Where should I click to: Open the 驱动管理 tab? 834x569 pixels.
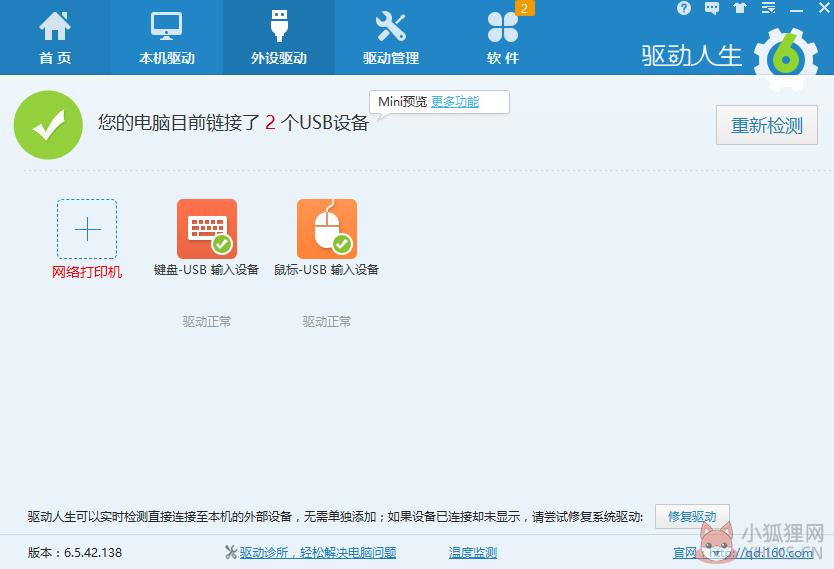pos(391,37)
